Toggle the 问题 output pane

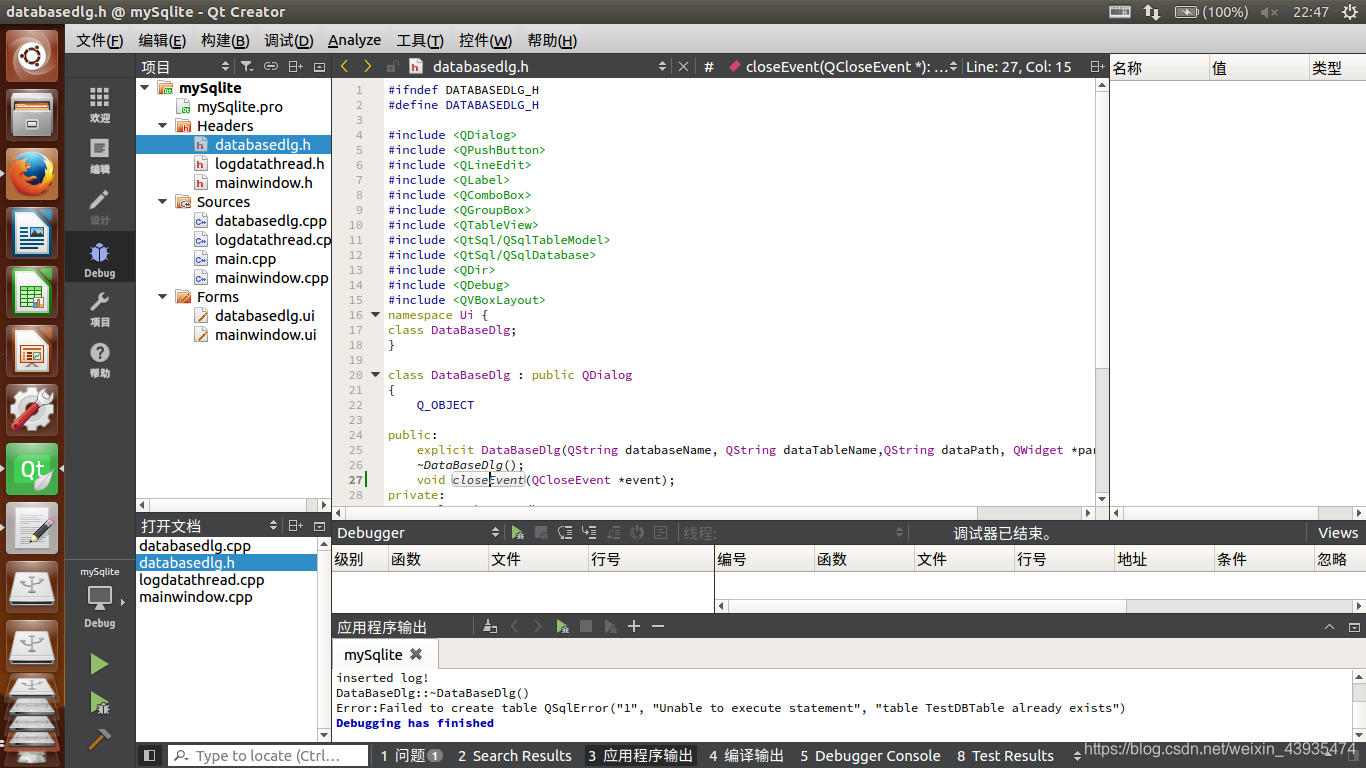411,756
